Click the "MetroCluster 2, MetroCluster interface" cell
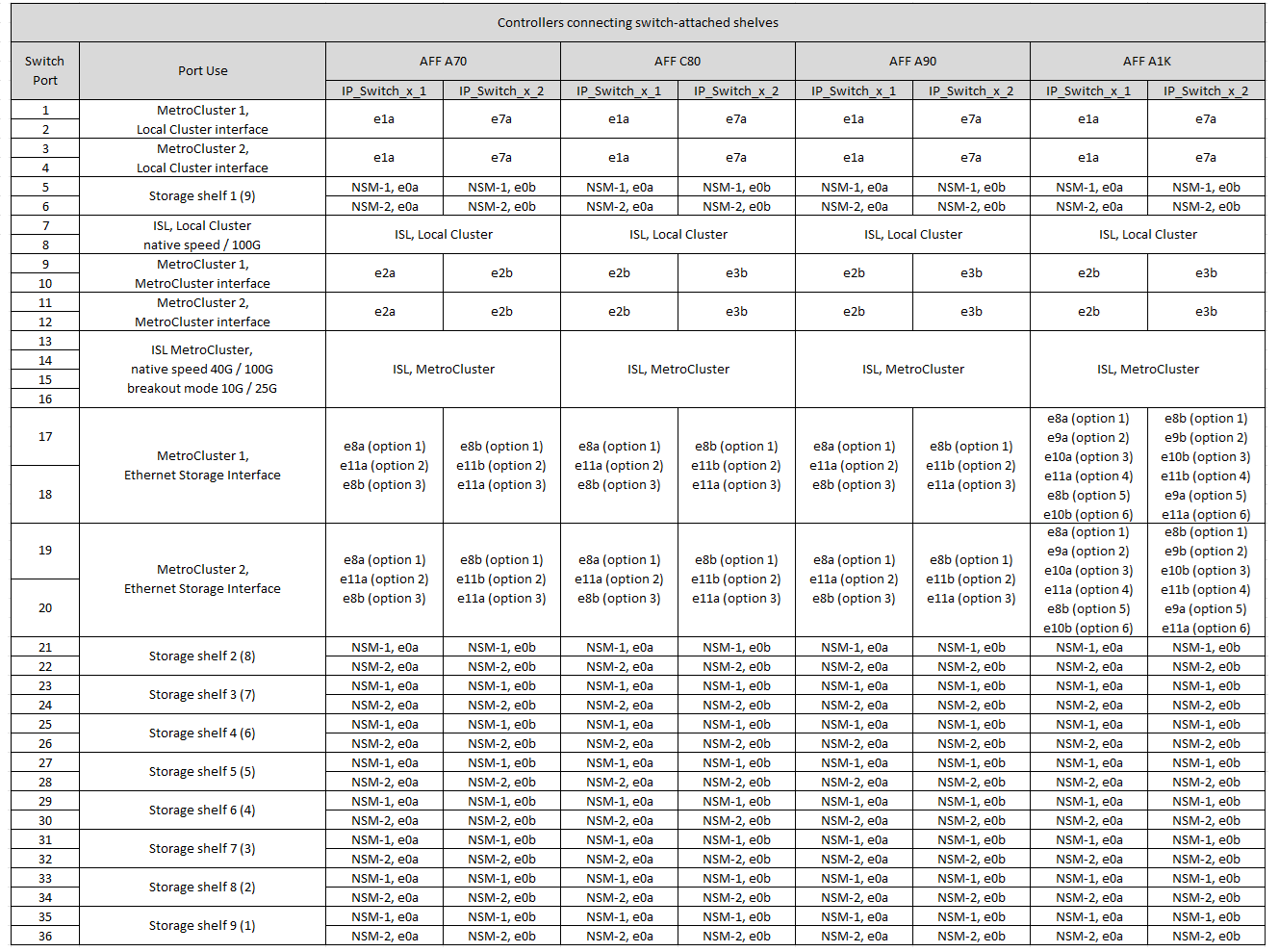Screen dimensions: 1279x952 click(x=203, y=312)
